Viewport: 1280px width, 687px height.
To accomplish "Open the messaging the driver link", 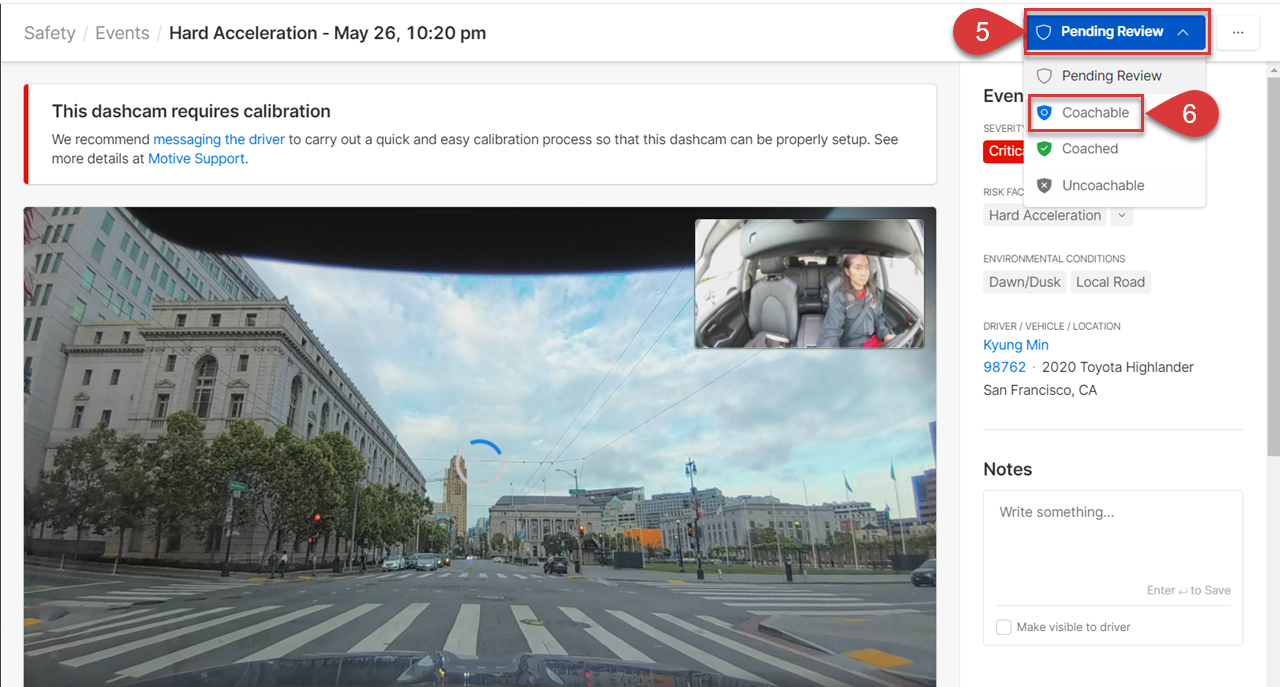I will click(219, 139).
